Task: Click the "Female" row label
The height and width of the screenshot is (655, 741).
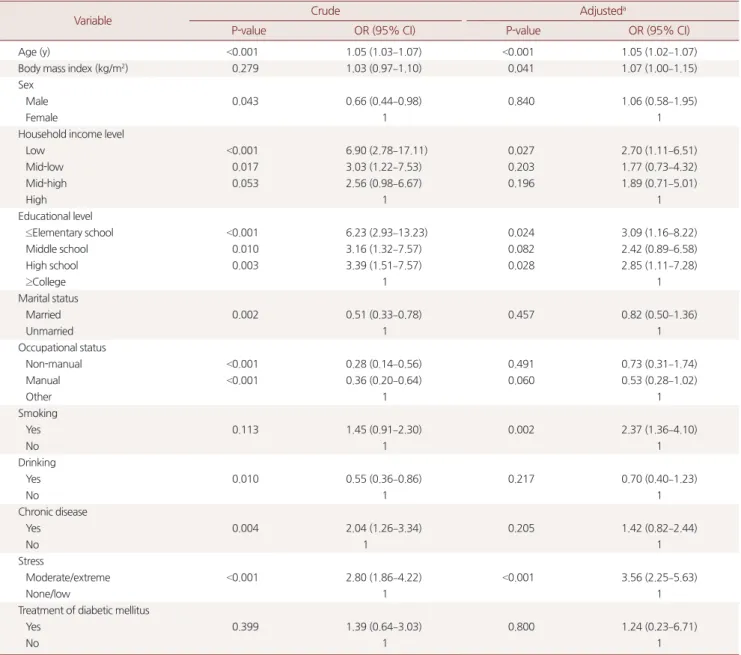Action: [x=42, y=118]
